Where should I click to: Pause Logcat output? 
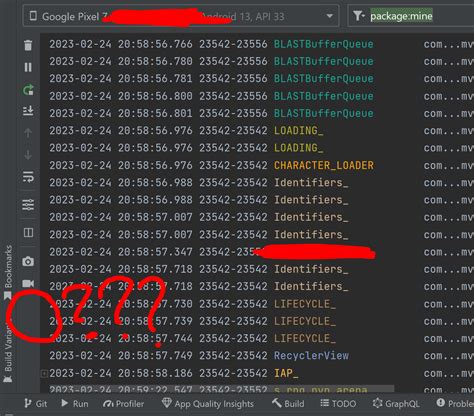click(x=28, y=67)
